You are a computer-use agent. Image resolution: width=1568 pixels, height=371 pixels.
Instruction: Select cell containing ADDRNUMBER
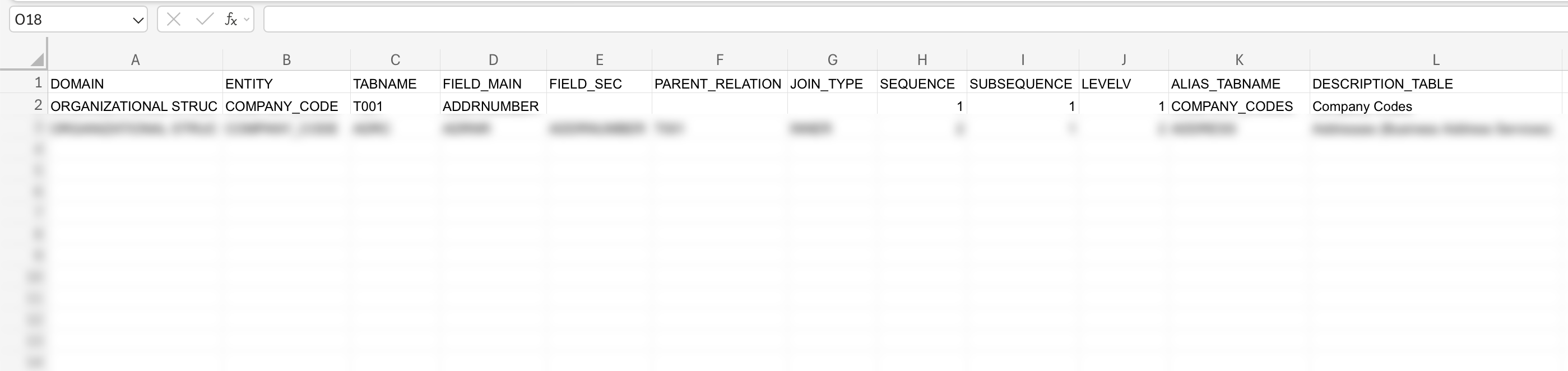pyautogui.click(x=493, y=106)
